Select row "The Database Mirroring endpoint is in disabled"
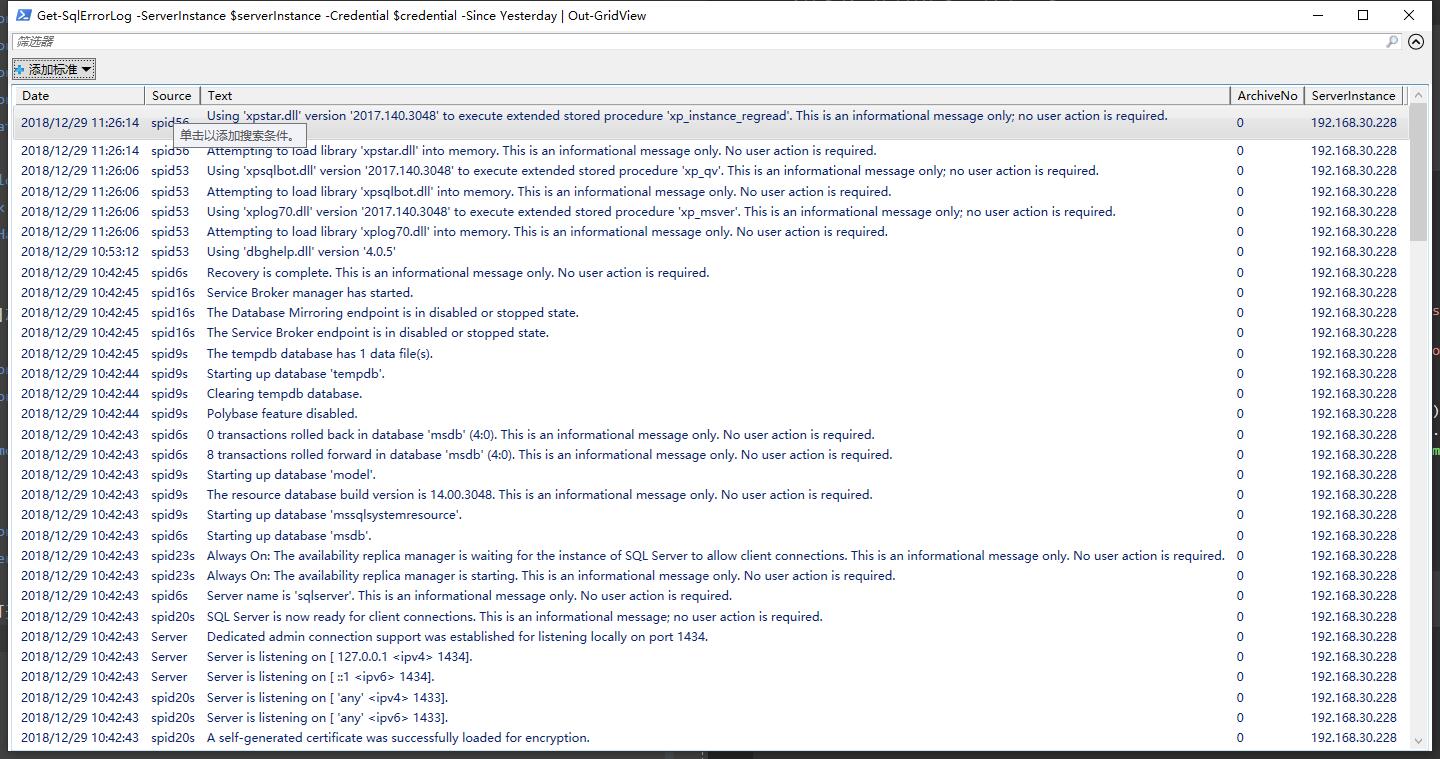Screen dimensions: 1440x759 point(712,313)
